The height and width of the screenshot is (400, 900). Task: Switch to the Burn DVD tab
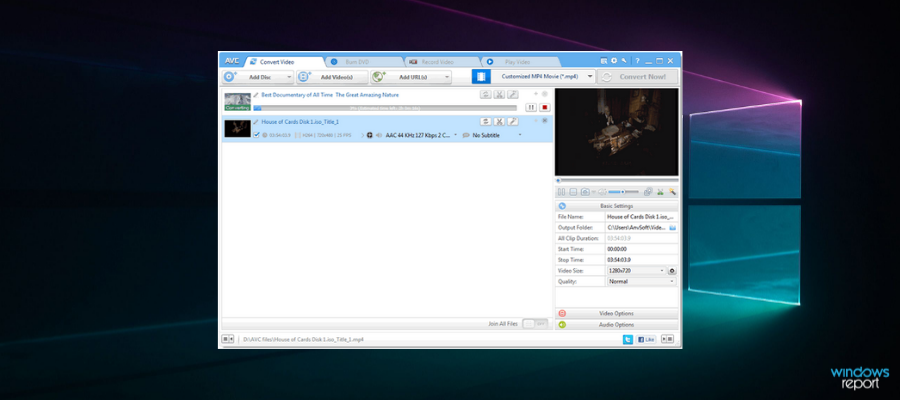point(363,62)
